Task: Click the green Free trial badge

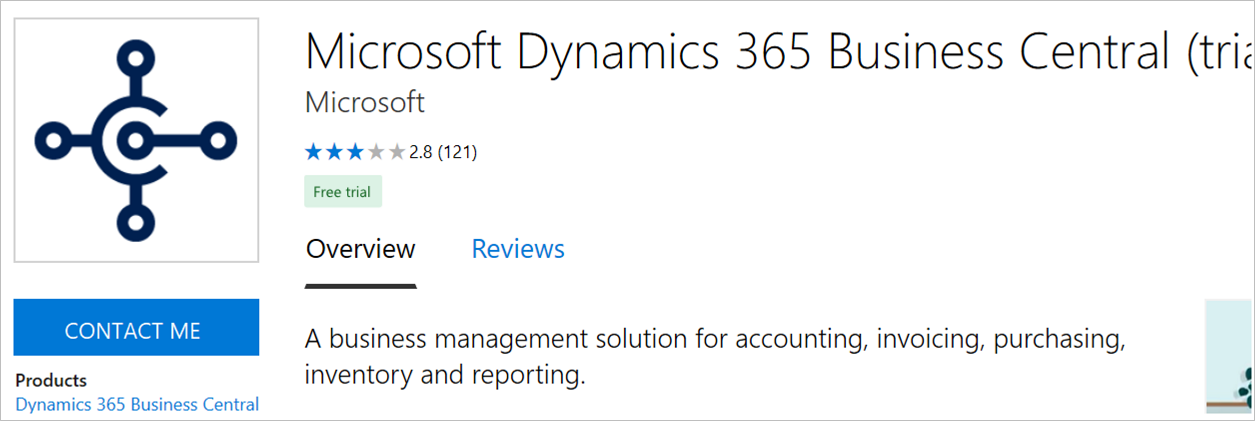Action: tap(343, 192)
